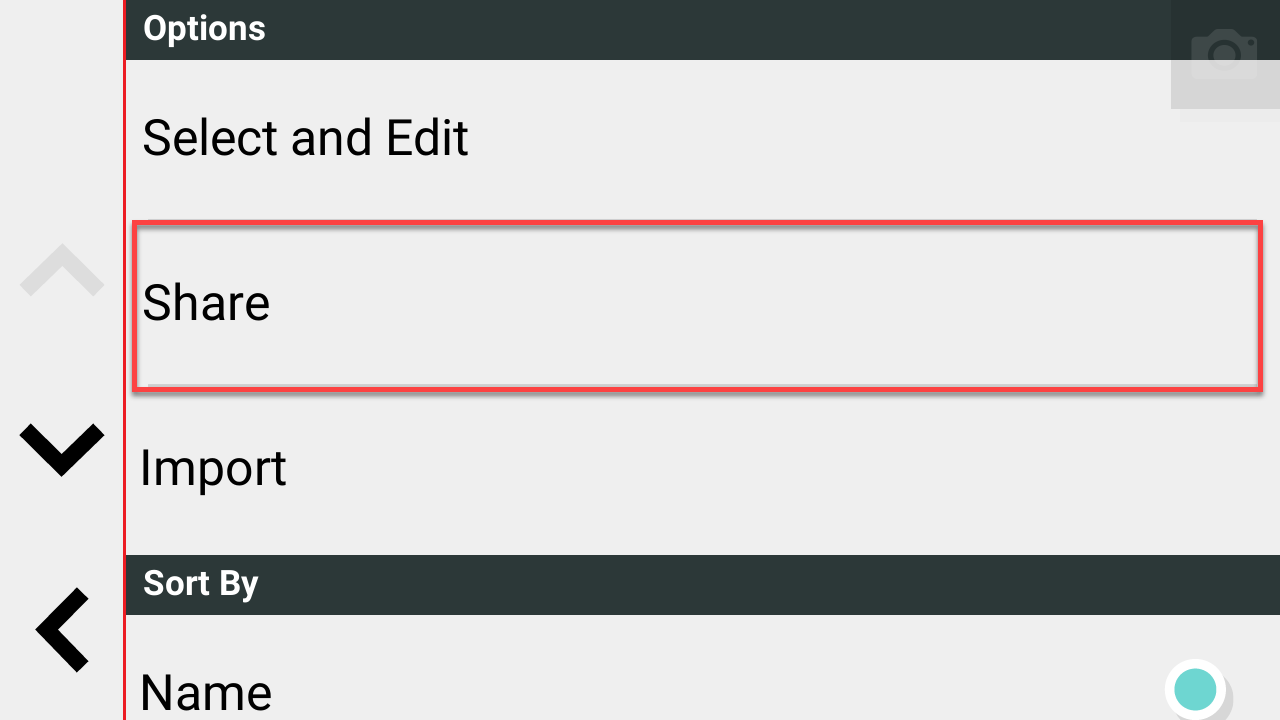
Task: Select the Name radio button
Action: click(1196, 689)
